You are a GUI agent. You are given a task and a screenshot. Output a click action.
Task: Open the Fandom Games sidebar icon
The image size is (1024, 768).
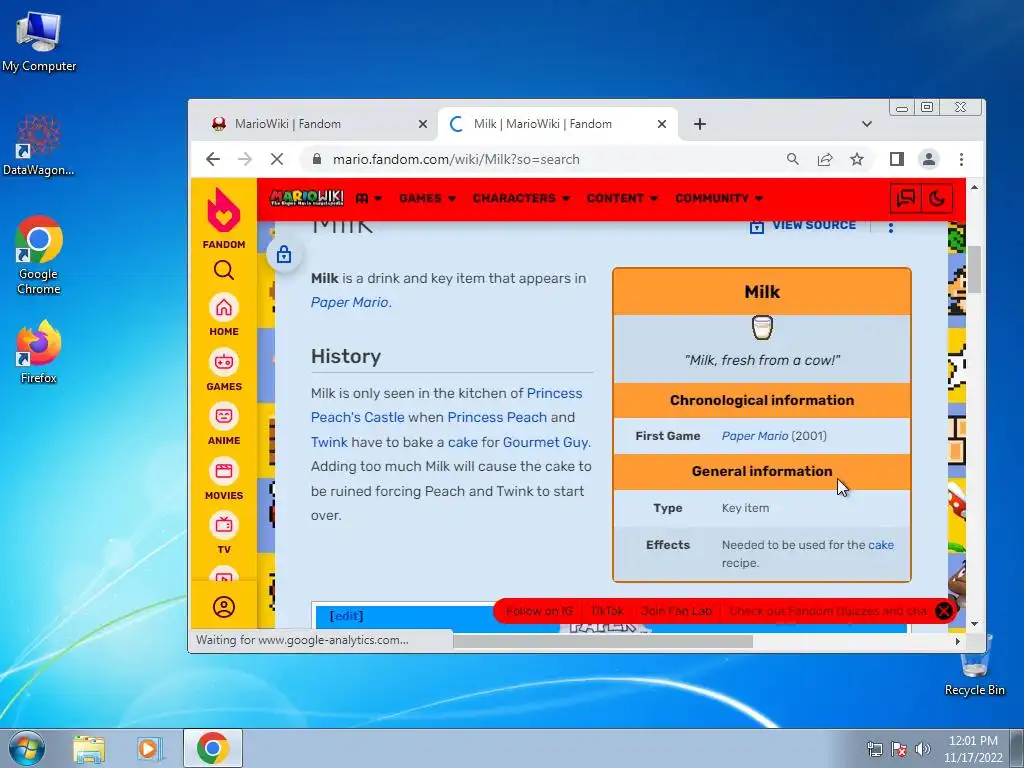tap(223, 362)
